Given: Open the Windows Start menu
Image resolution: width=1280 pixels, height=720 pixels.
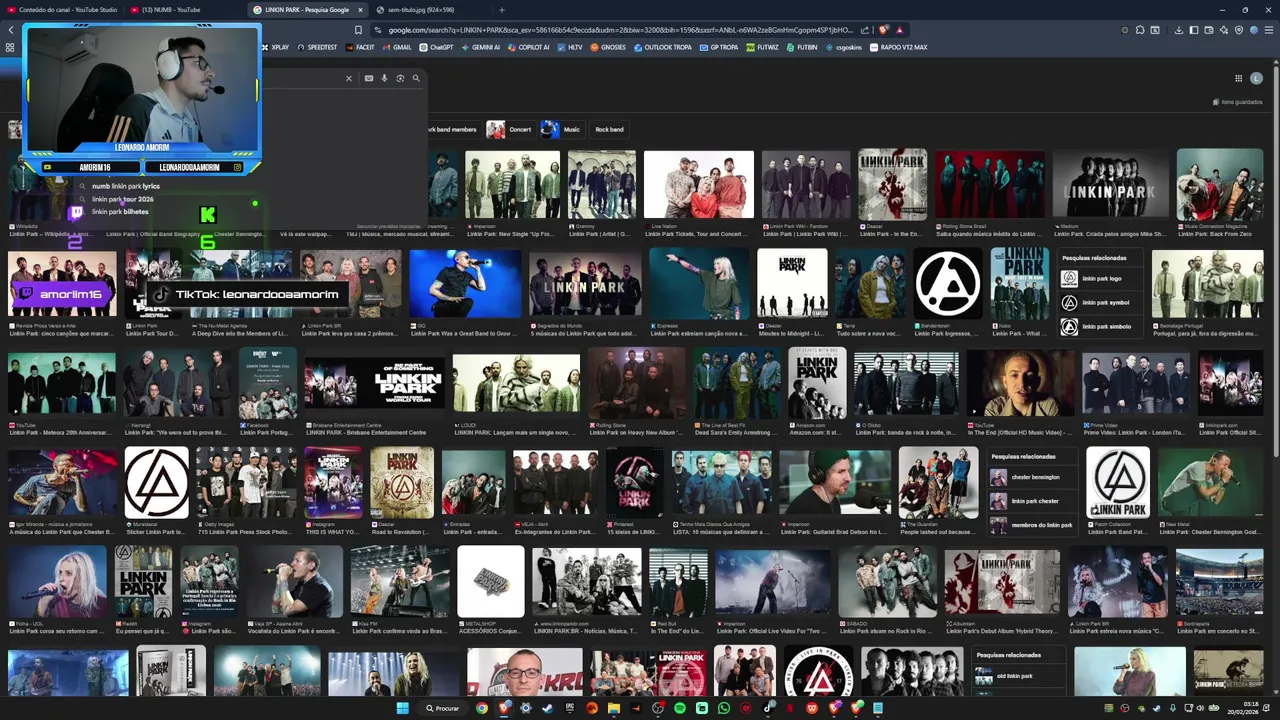Looking at the screenshot, I should coord(402,708).
